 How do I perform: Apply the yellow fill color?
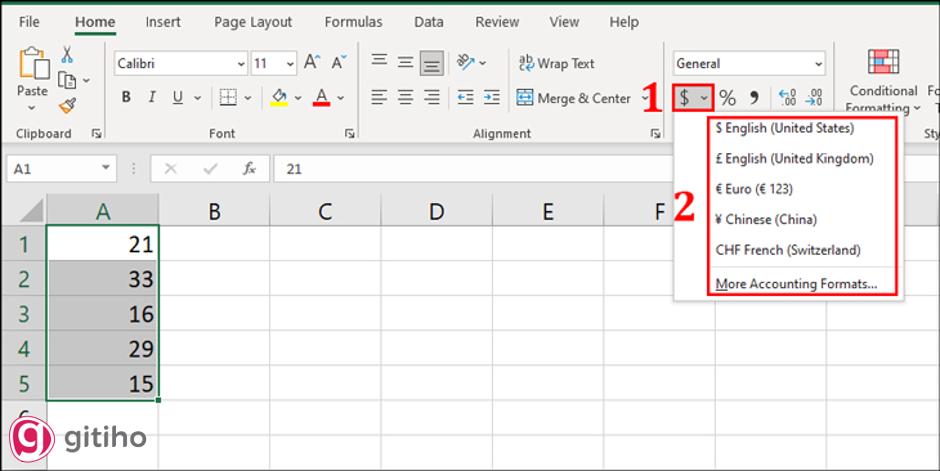(x=279, y=98)
